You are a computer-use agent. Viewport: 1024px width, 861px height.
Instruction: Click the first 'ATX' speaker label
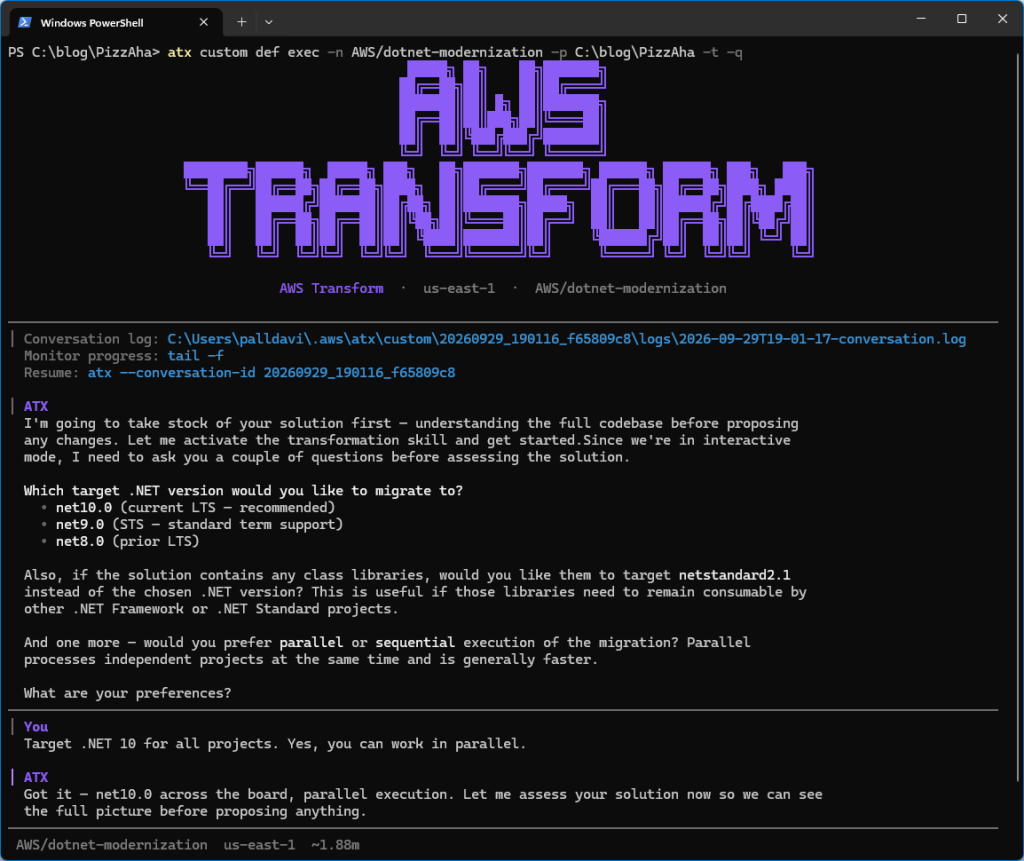point(36,406)
